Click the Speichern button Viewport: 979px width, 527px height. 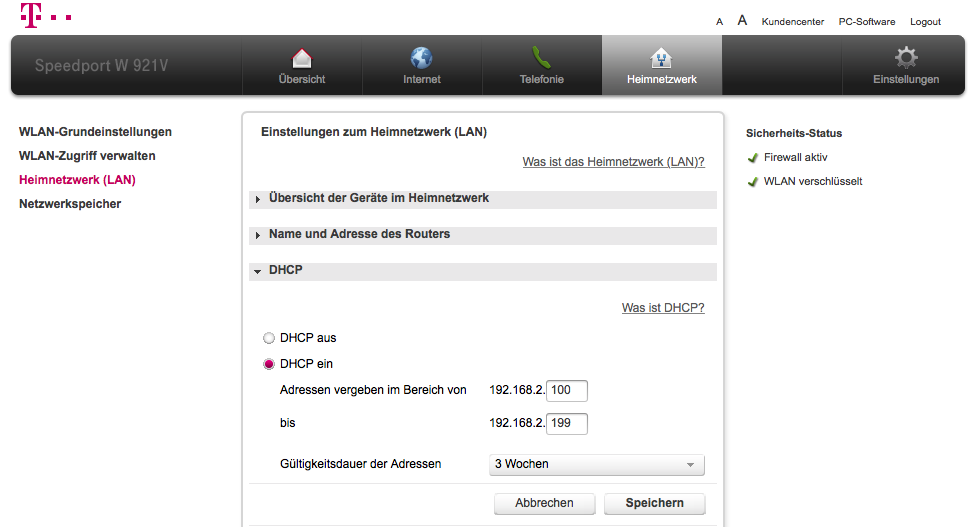(x=655, y=503)
